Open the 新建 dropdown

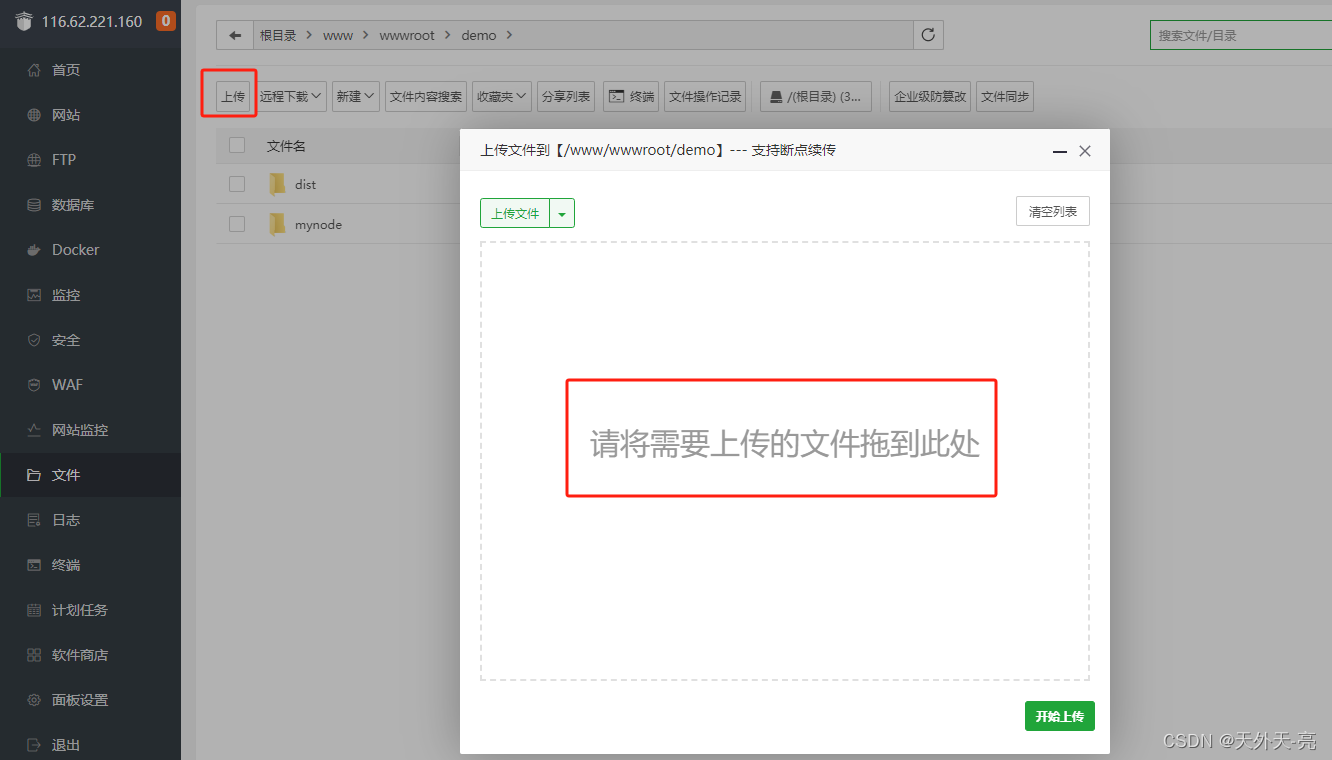coord(355,96)
